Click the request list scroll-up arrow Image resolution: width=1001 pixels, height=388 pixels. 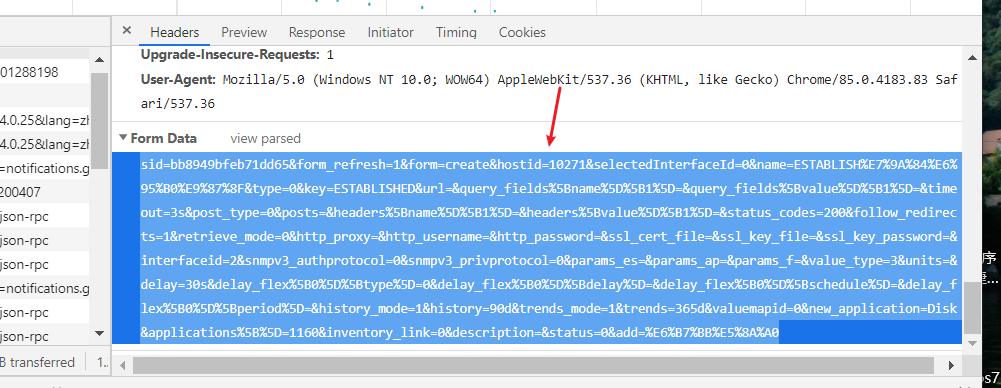point(100,59)
